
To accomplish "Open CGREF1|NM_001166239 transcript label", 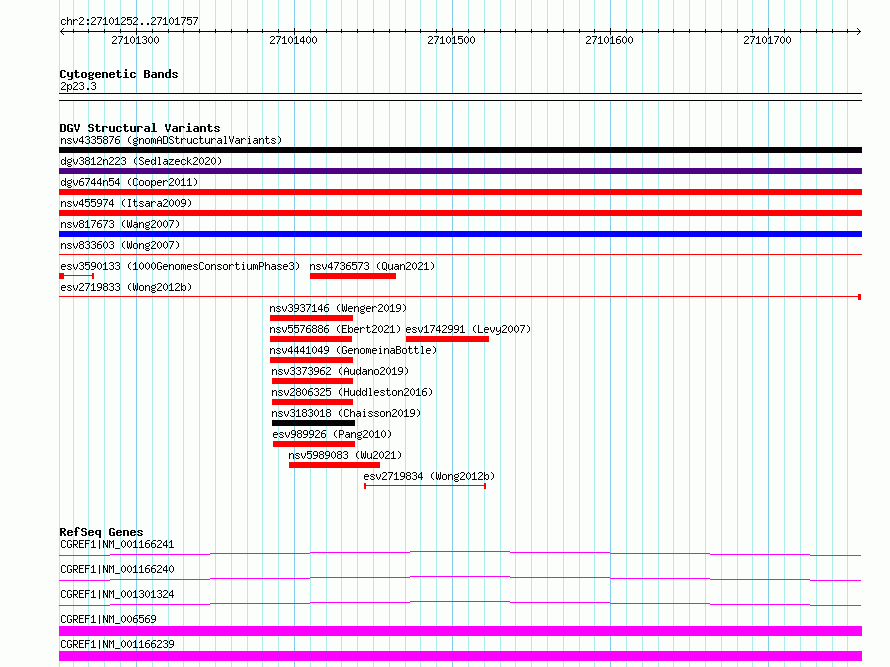I will (117, 644).
